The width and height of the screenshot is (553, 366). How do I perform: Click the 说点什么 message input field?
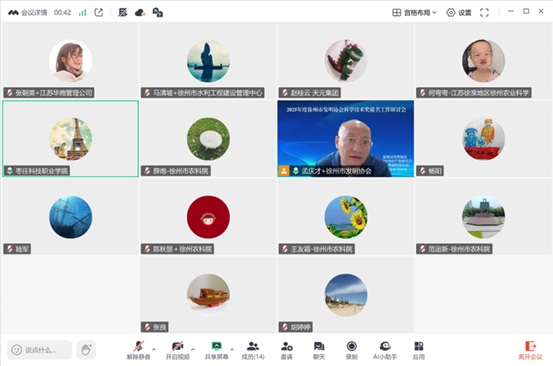[40, 350]
